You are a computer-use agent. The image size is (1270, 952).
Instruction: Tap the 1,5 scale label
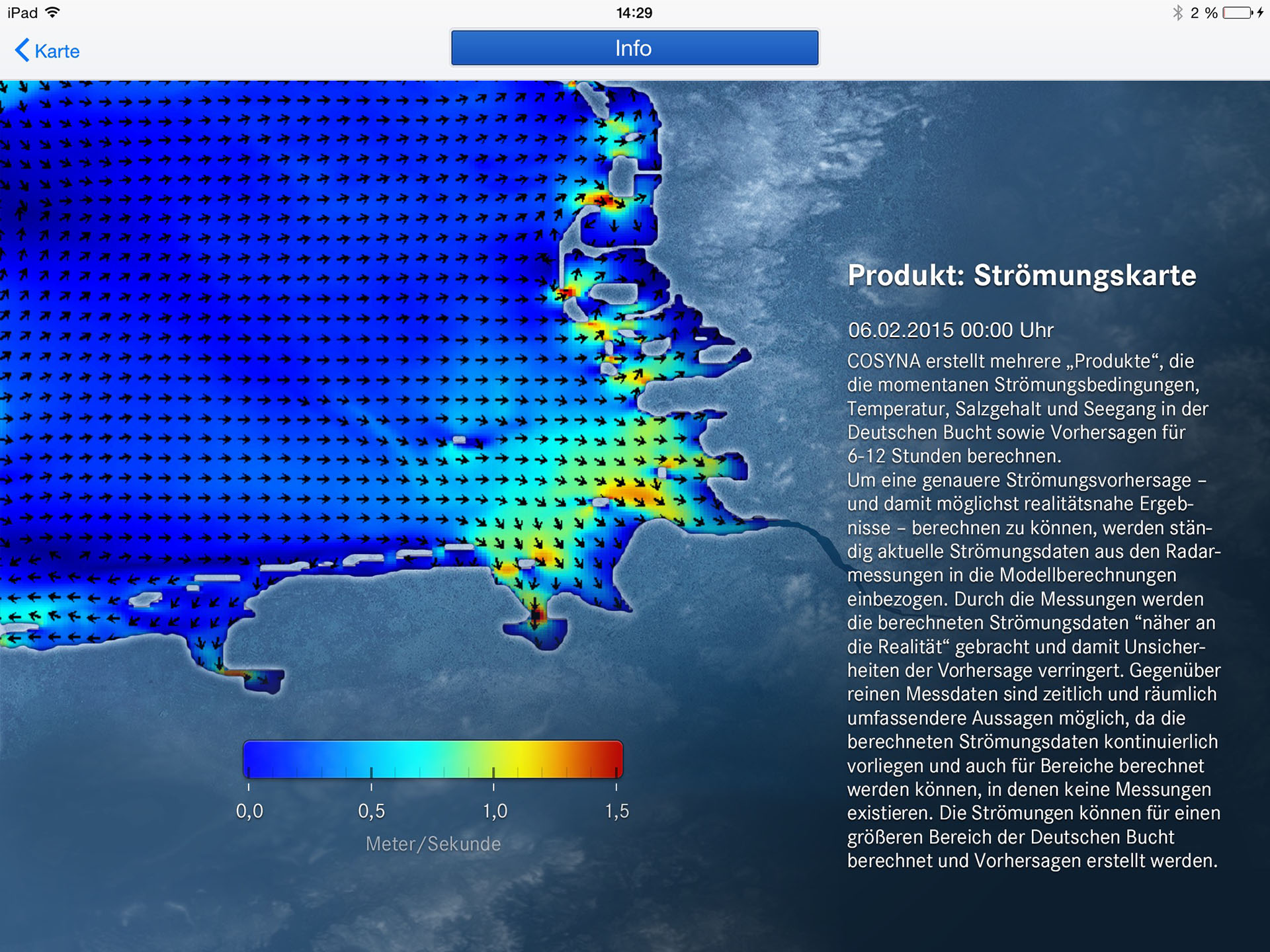click(616, 811)
